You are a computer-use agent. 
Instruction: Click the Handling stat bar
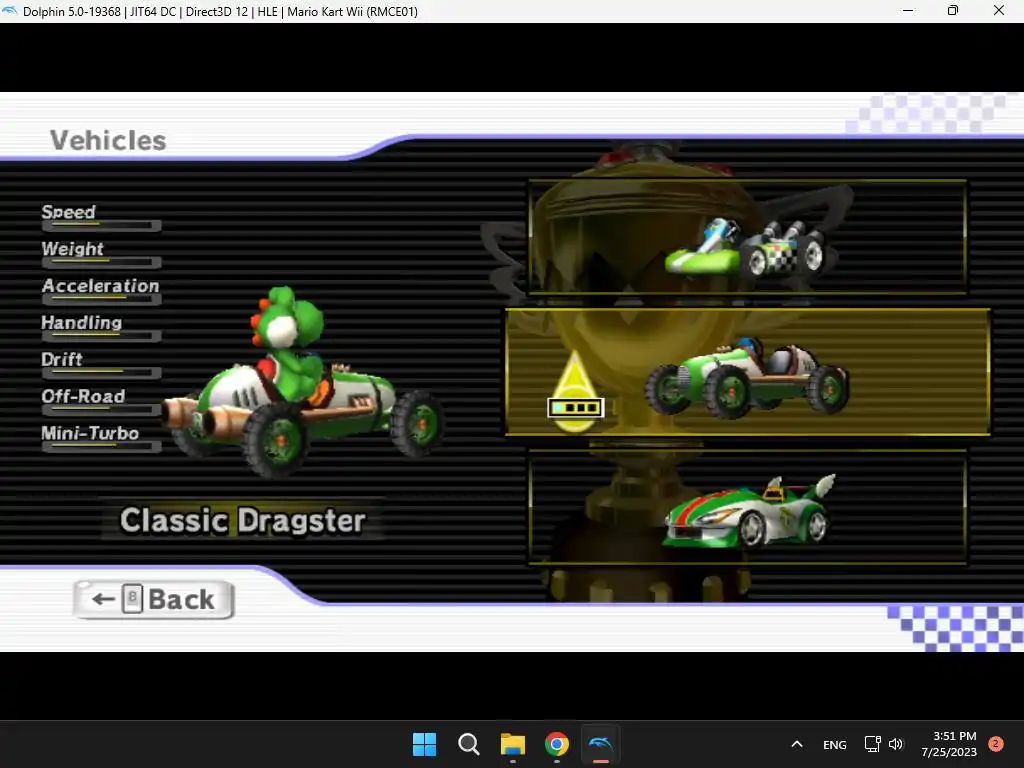click(x=101, y=336)
